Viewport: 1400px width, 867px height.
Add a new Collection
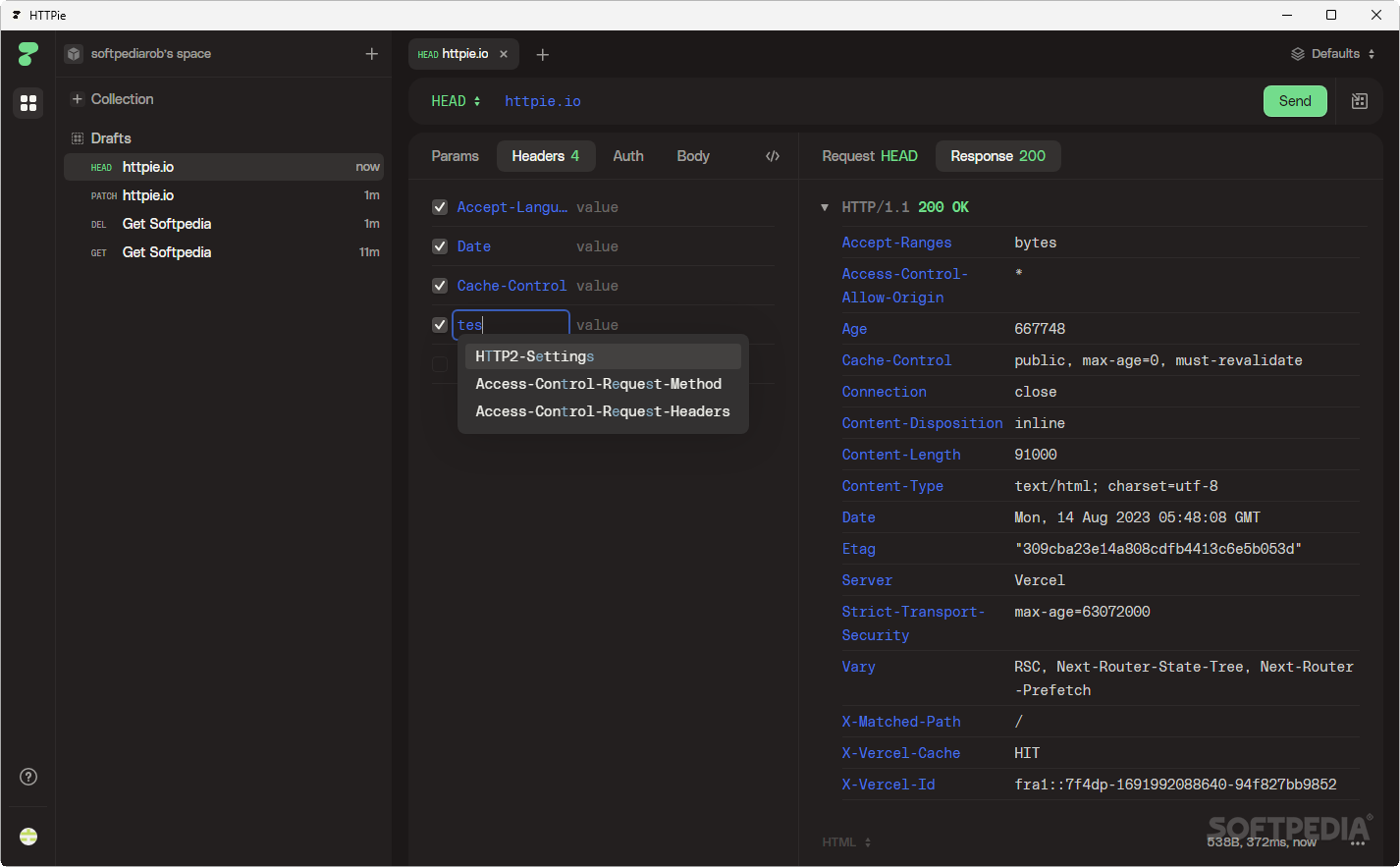(113, 99)
